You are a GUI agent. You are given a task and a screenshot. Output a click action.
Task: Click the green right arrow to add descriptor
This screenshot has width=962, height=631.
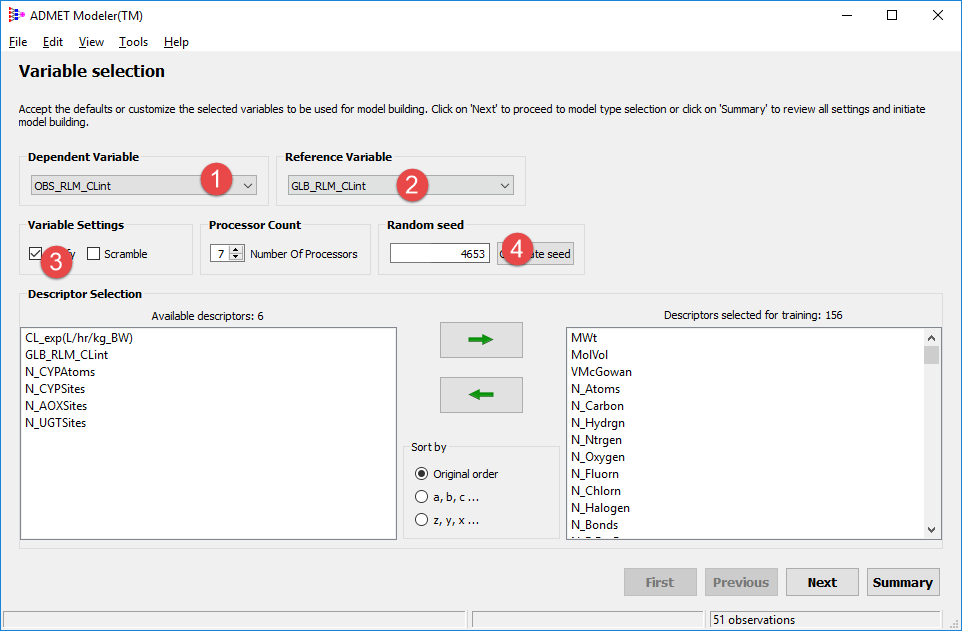click(481, 339)
